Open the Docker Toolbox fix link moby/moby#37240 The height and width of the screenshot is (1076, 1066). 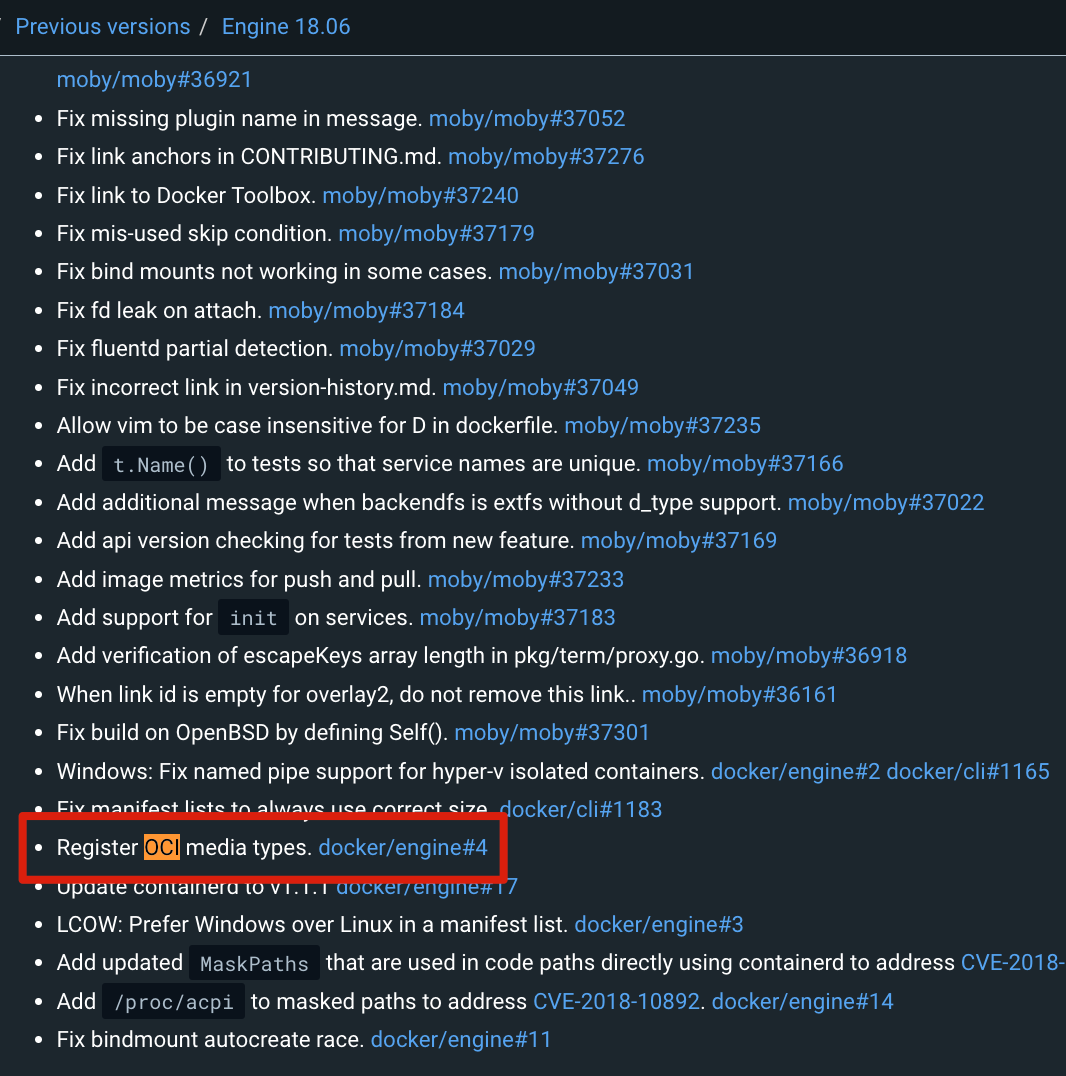tap(420, 195)
